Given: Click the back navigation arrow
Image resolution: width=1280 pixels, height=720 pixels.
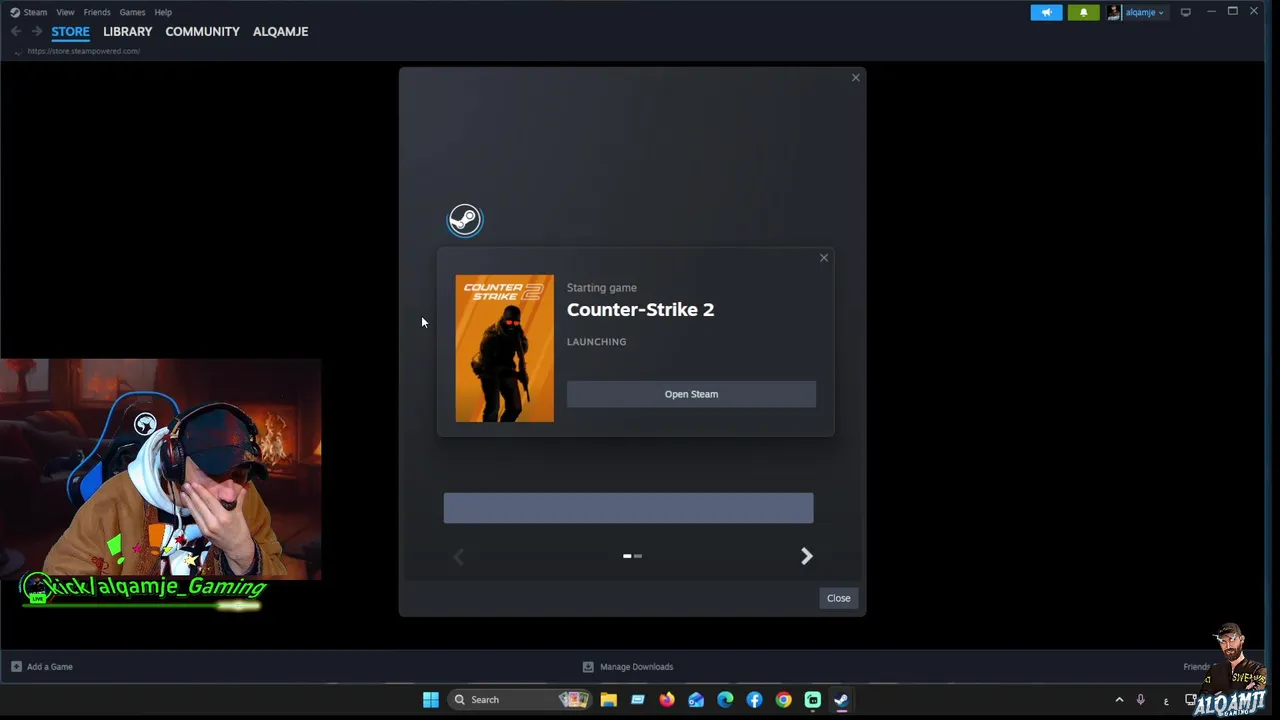Looking at the screenshot, I should [16, 31].
